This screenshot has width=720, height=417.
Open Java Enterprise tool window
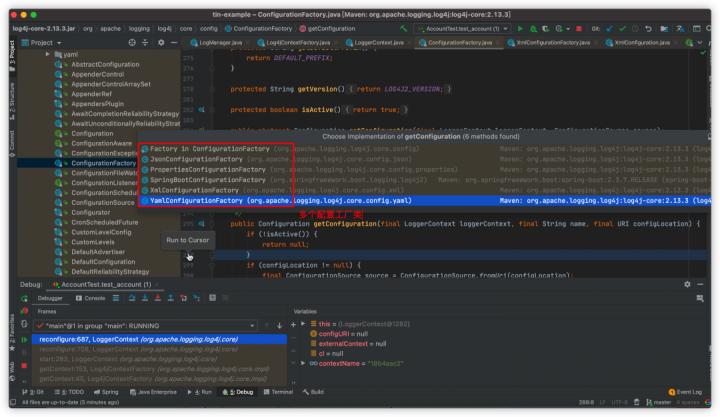pyautogui.click(x=153, y=392)
